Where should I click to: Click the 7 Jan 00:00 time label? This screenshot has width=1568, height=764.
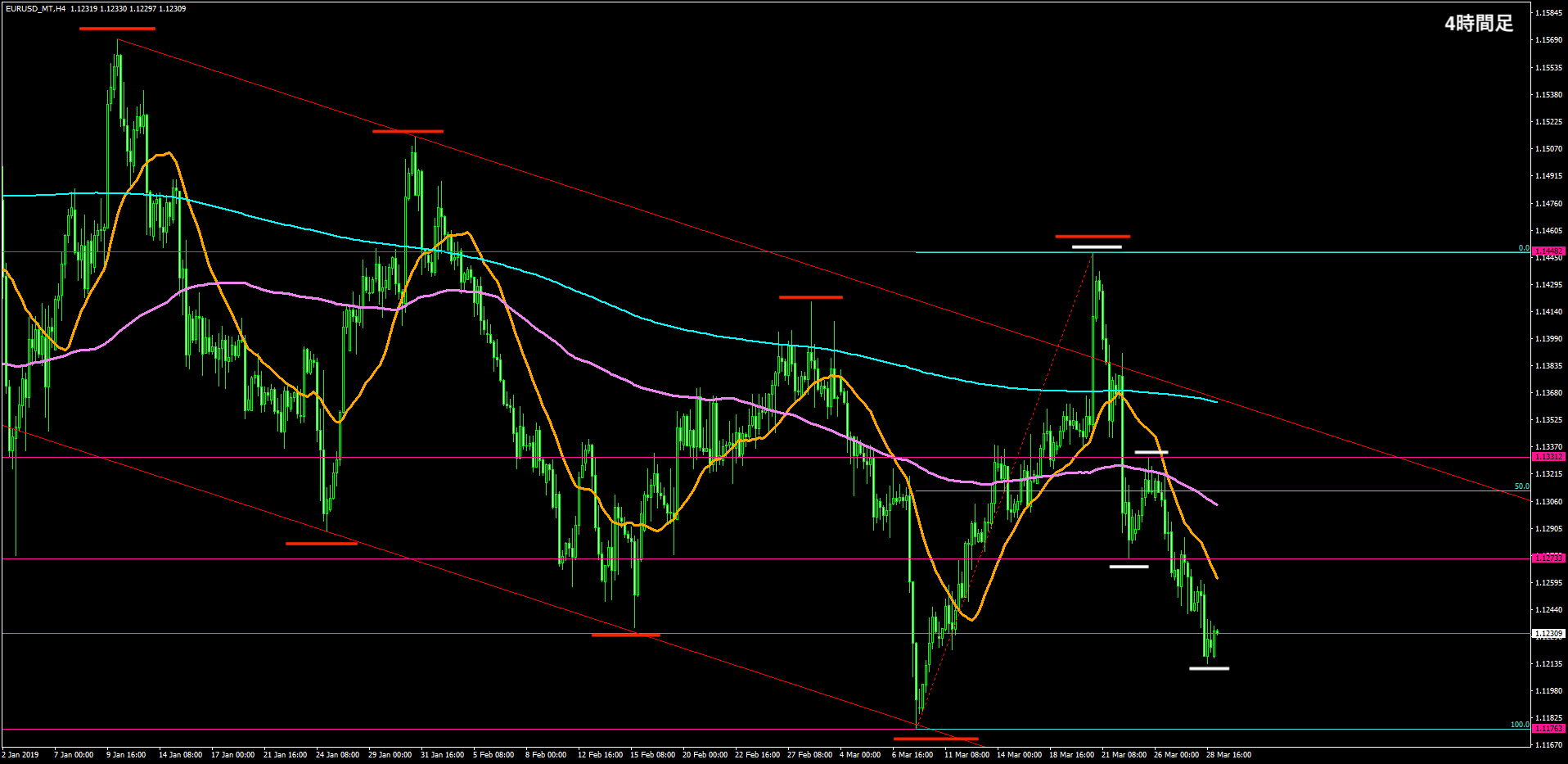click(x=74, y=755)
